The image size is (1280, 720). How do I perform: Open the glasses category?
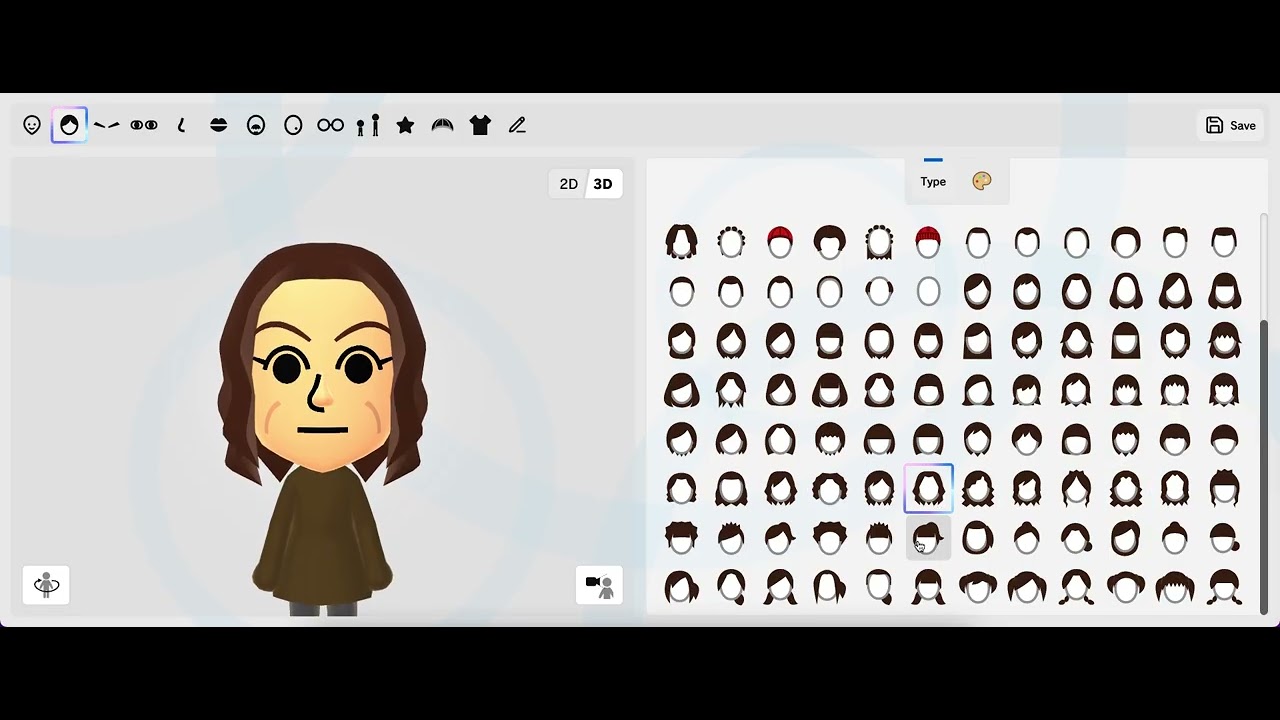click(x=330, y=125)
